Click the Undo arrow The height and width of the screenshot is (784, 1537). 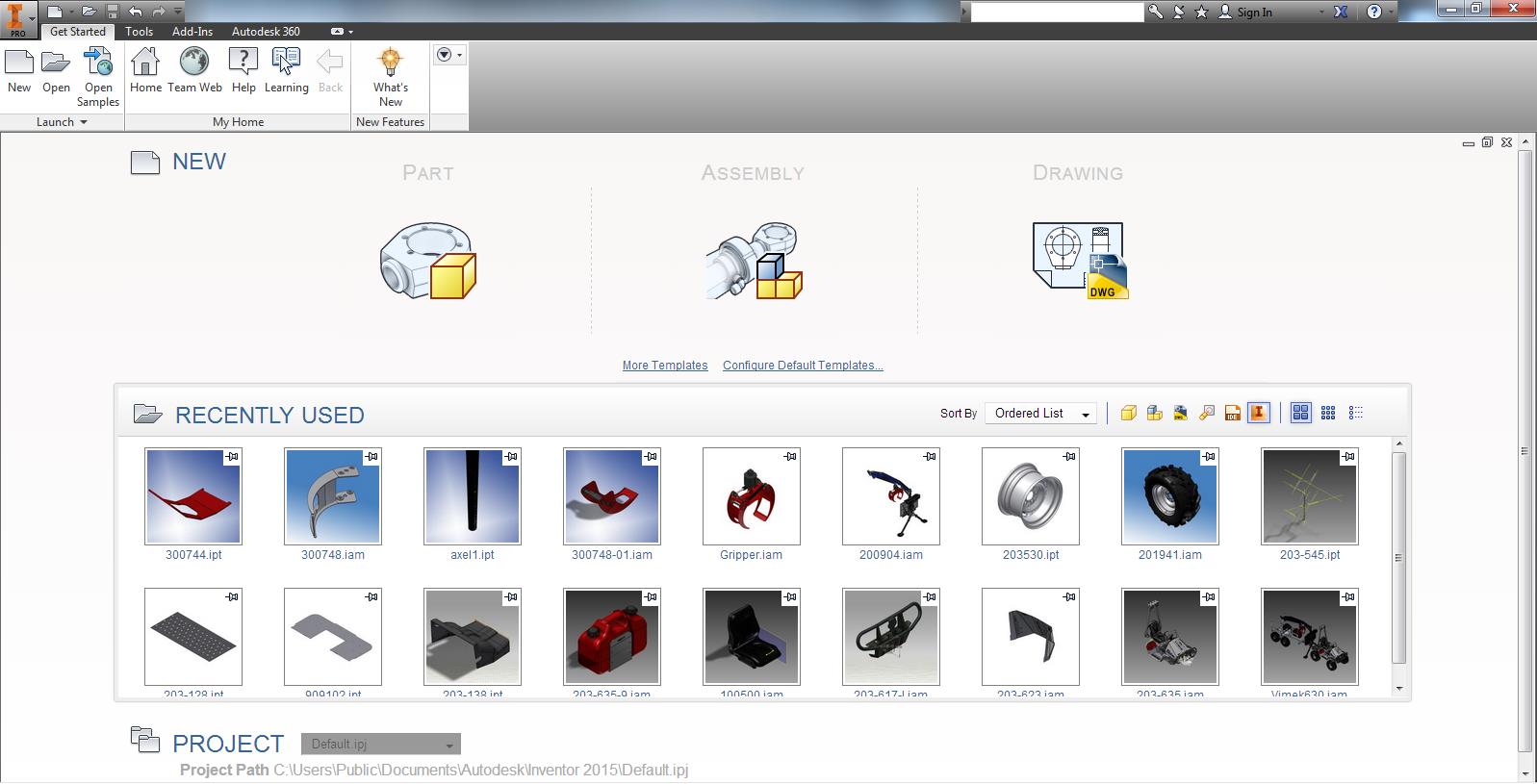tap(135, 12)
